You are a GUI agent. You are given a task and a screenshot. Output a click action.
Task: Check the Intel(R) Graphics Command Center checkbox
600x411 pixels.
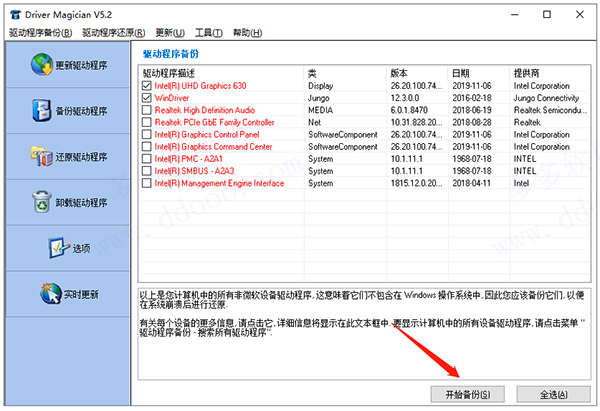click(147, 146)
